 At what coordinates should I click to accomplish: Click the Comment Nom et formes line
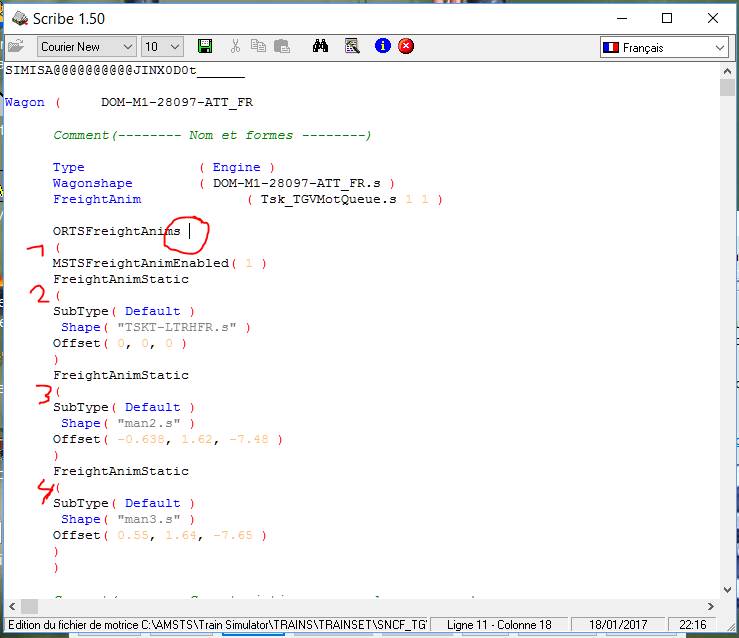pyautogui.click(x=212, y=135)
